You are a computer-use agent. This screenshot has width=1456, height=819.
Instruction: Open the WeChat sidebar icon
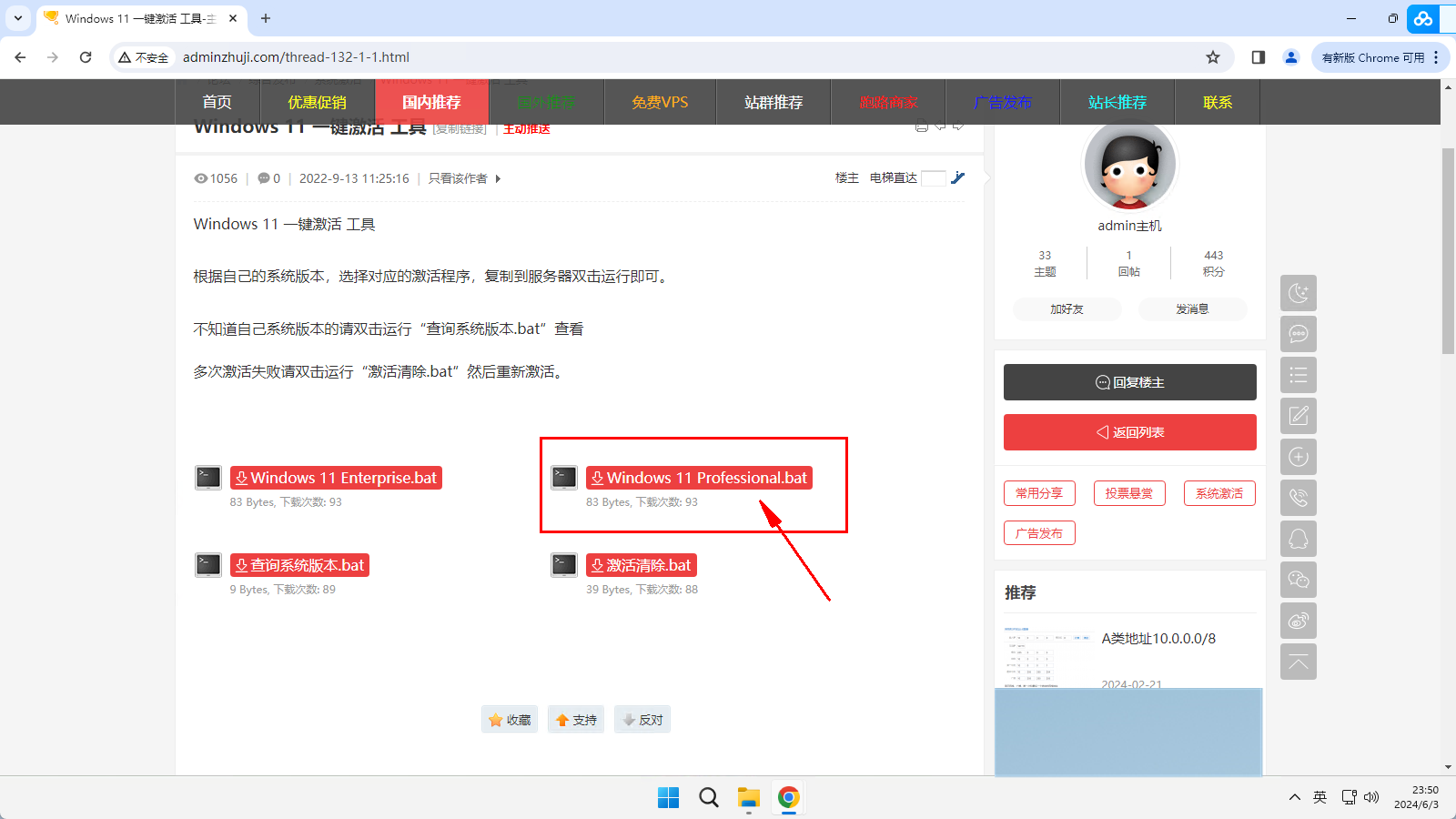(x=1299, y=580)
